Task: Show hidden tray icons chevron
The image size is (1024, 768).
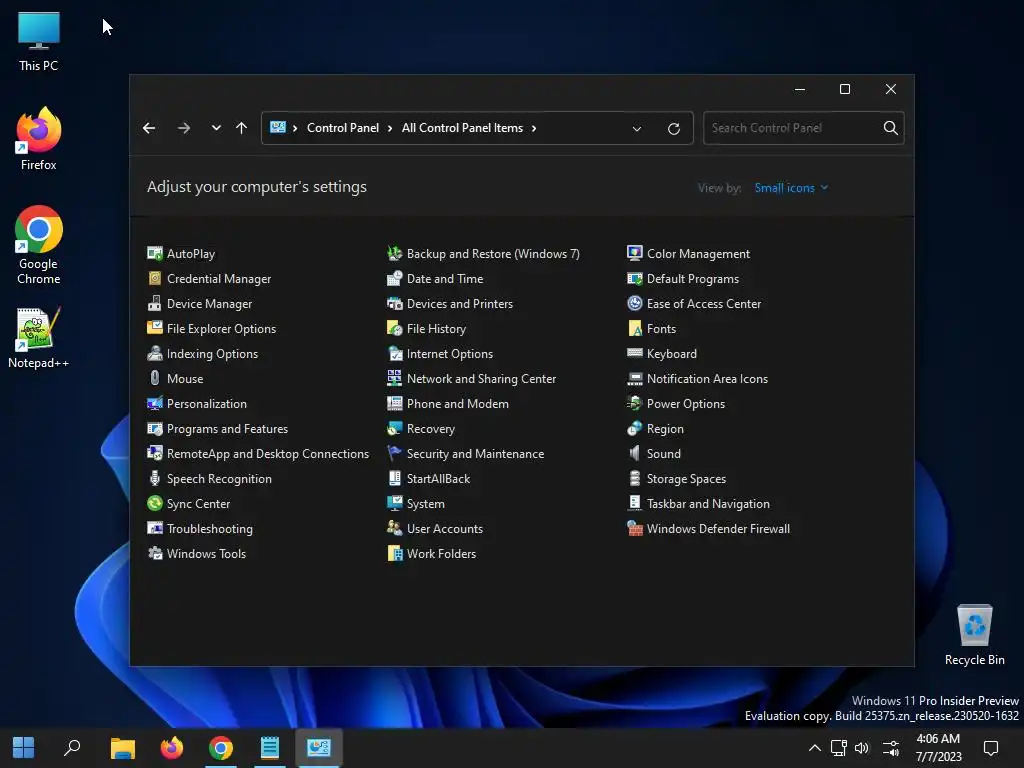Action: (814, 748)
